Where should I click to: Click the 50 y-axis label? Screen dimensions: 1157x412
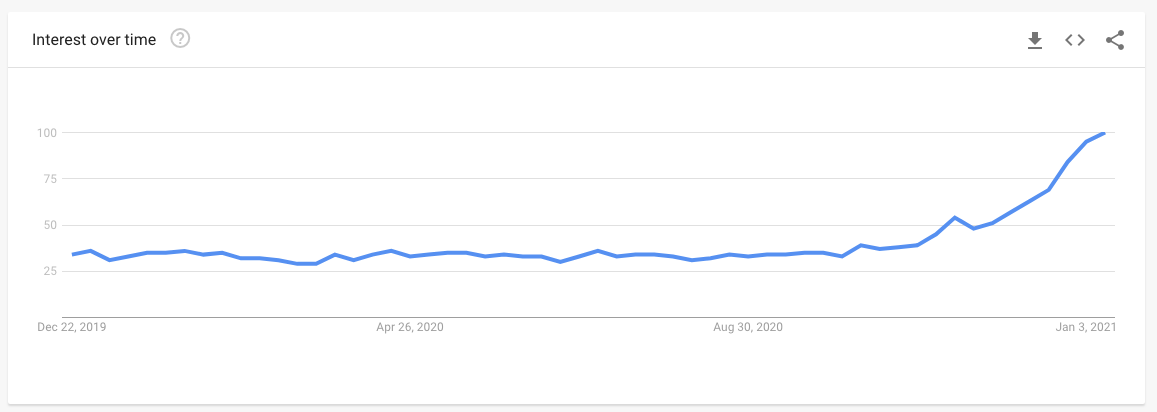click(51, 225)
